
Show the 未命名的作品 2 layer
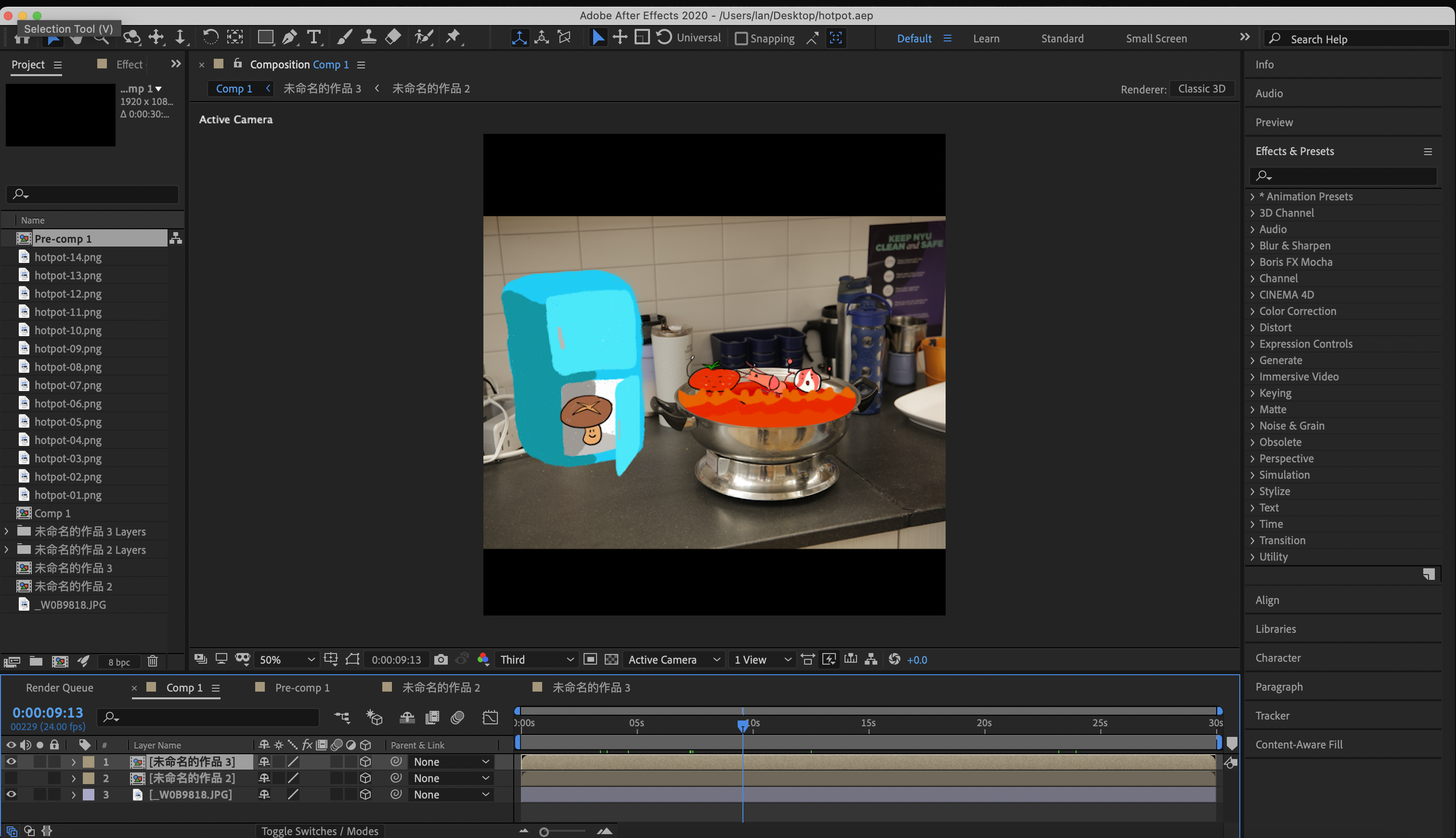click(11, 778)
